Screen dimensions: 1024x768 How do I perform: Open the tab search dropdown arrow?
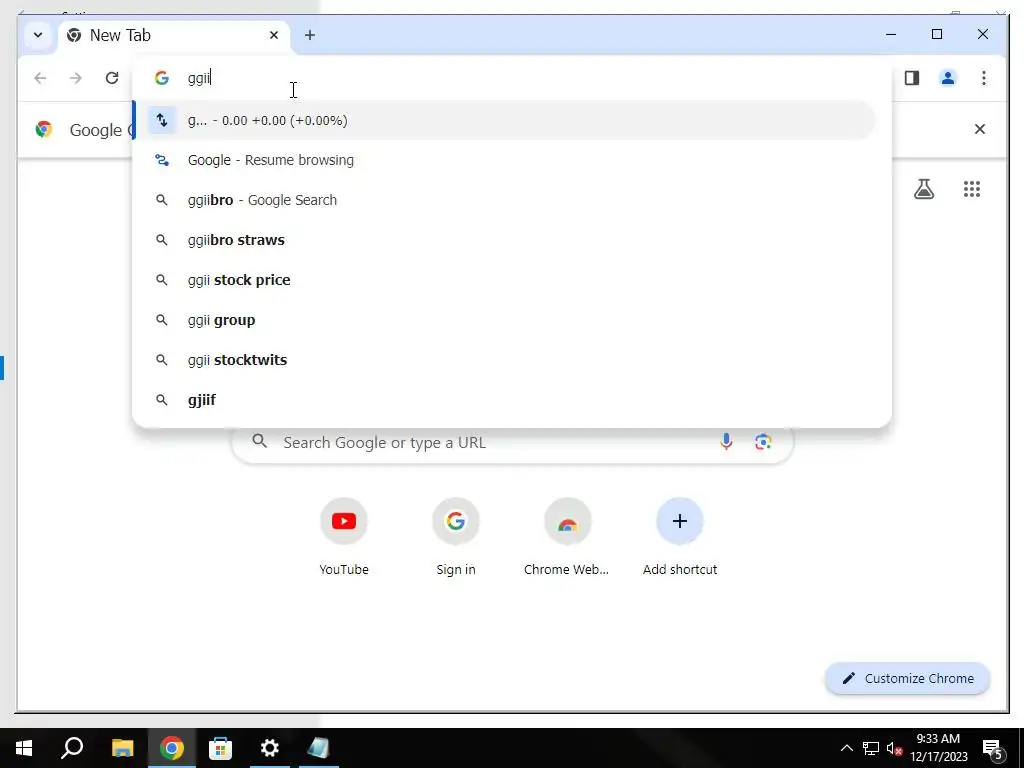38,35
